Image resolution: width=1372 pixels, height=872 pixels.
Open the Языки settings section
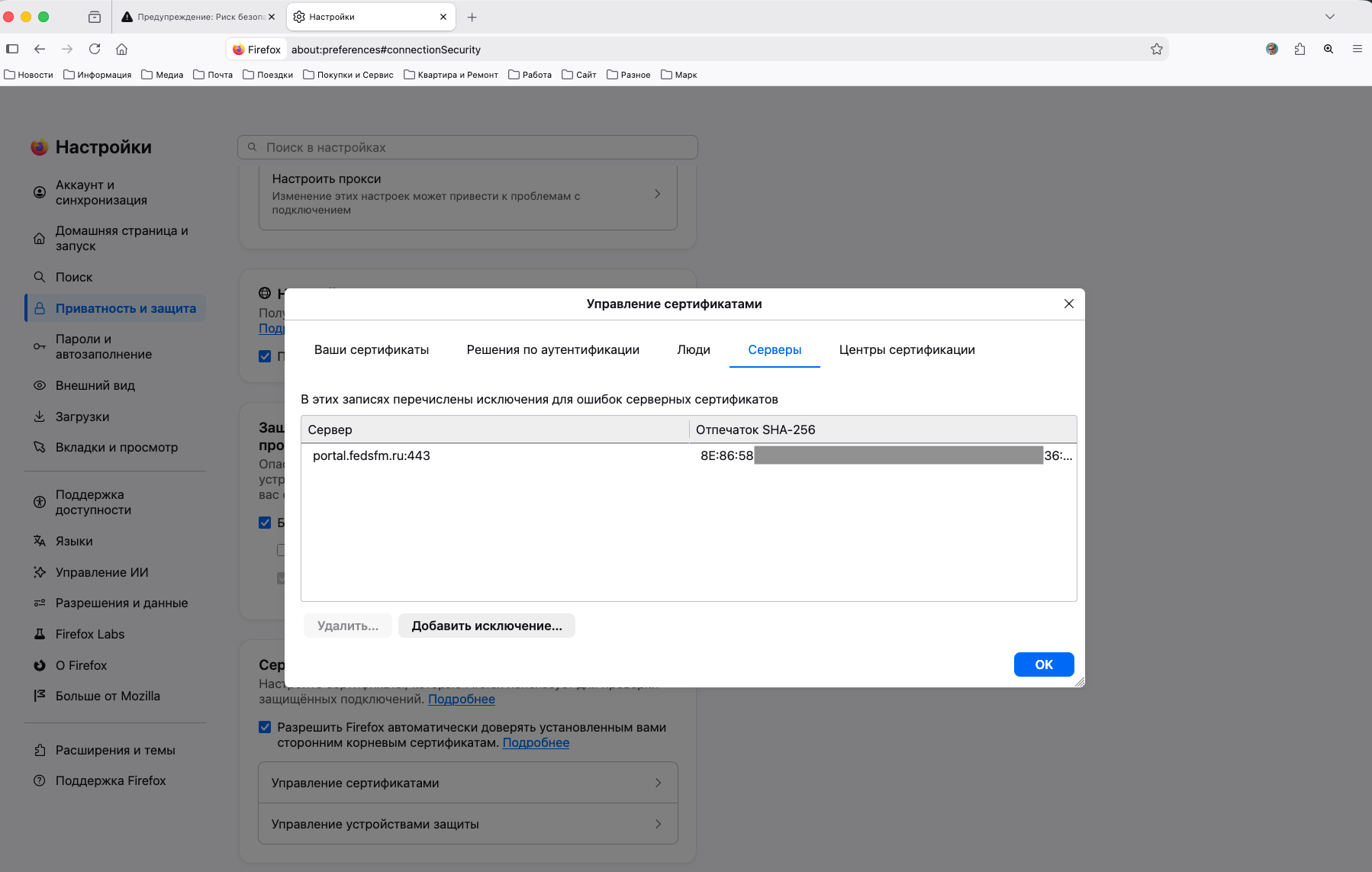pos(115,541)
